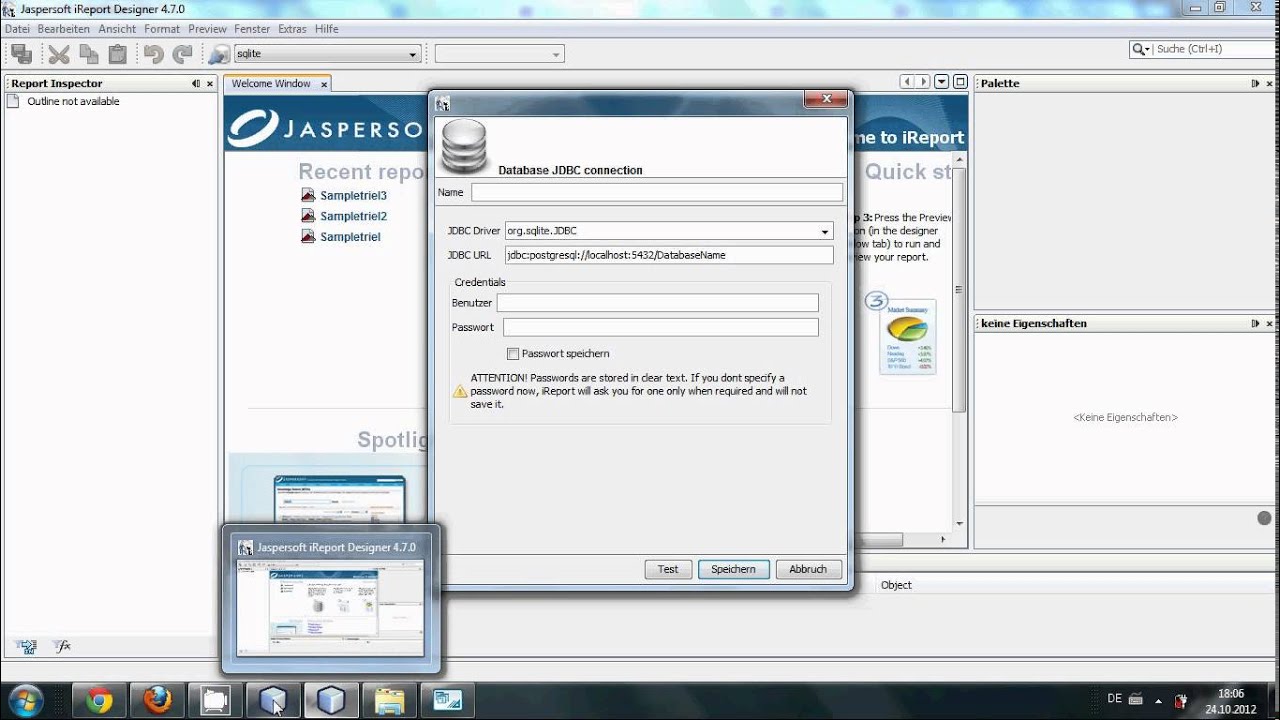Open recent report Sampletriel2
This screenshot has width=1280, height=720.
pyautogui.click(x=353, y=216)
